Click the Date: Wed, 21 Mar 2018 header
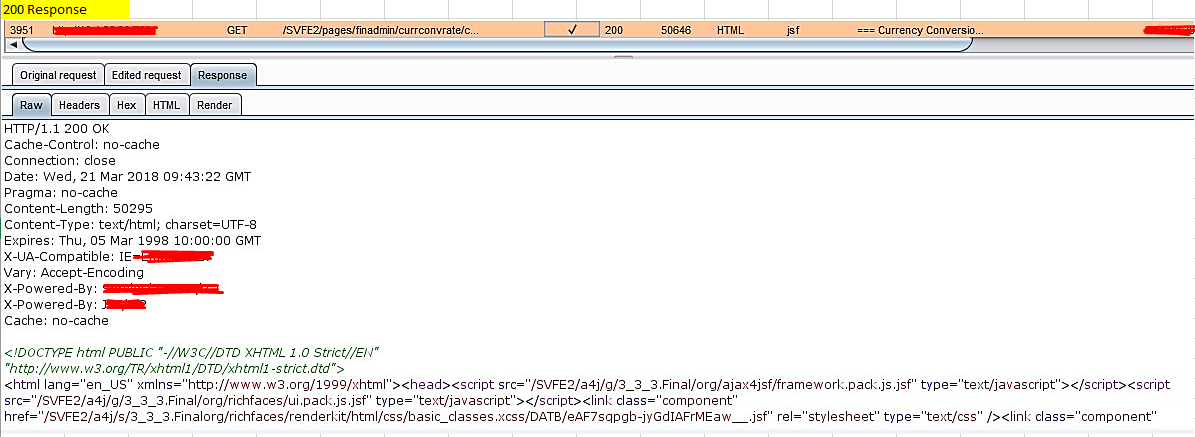This screenshot has height=437, width=1195. pos(127,176)
